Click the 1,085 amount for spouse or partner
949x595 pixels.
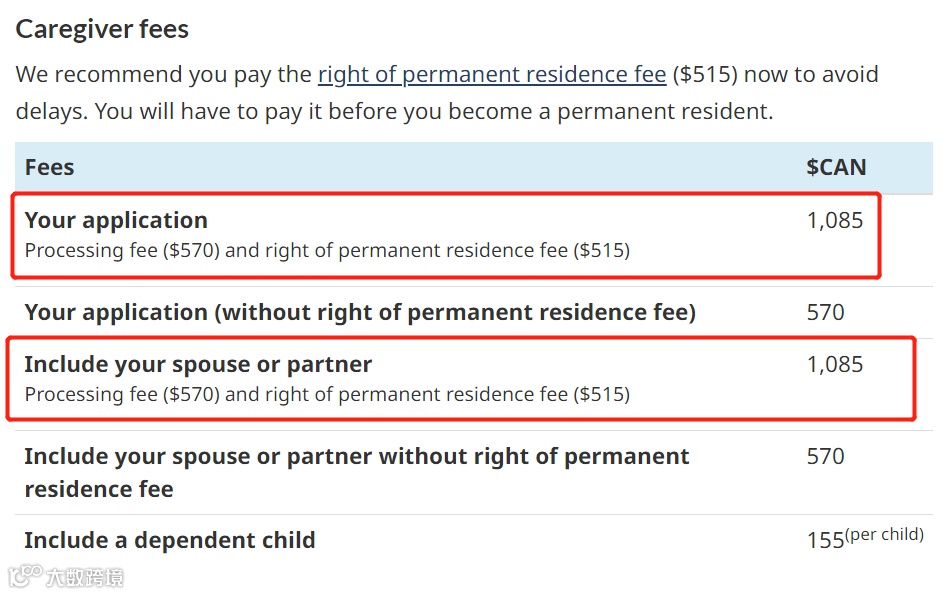point(835,364)
